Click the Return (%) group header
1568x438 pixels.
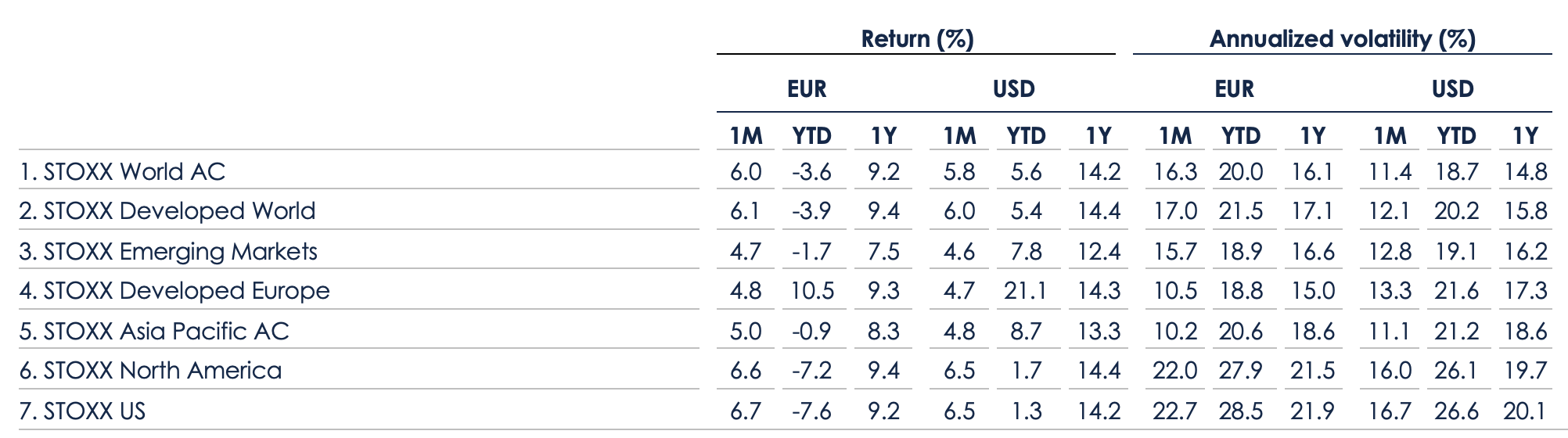tap(916, 39)
